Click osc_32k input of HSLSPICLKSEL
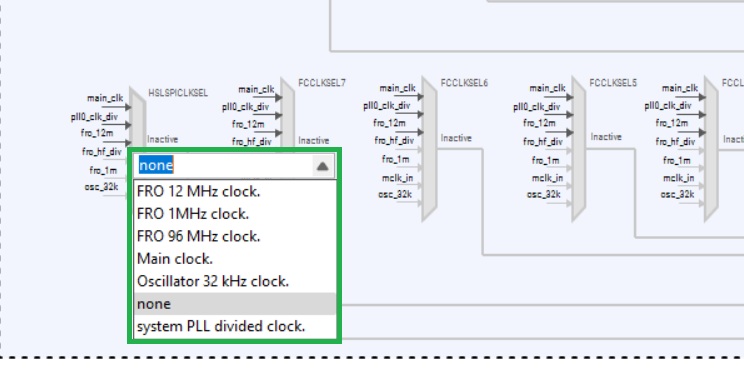The width and height of the screenshot is (744, 382). pyautogui.click(x=102, y=187)
